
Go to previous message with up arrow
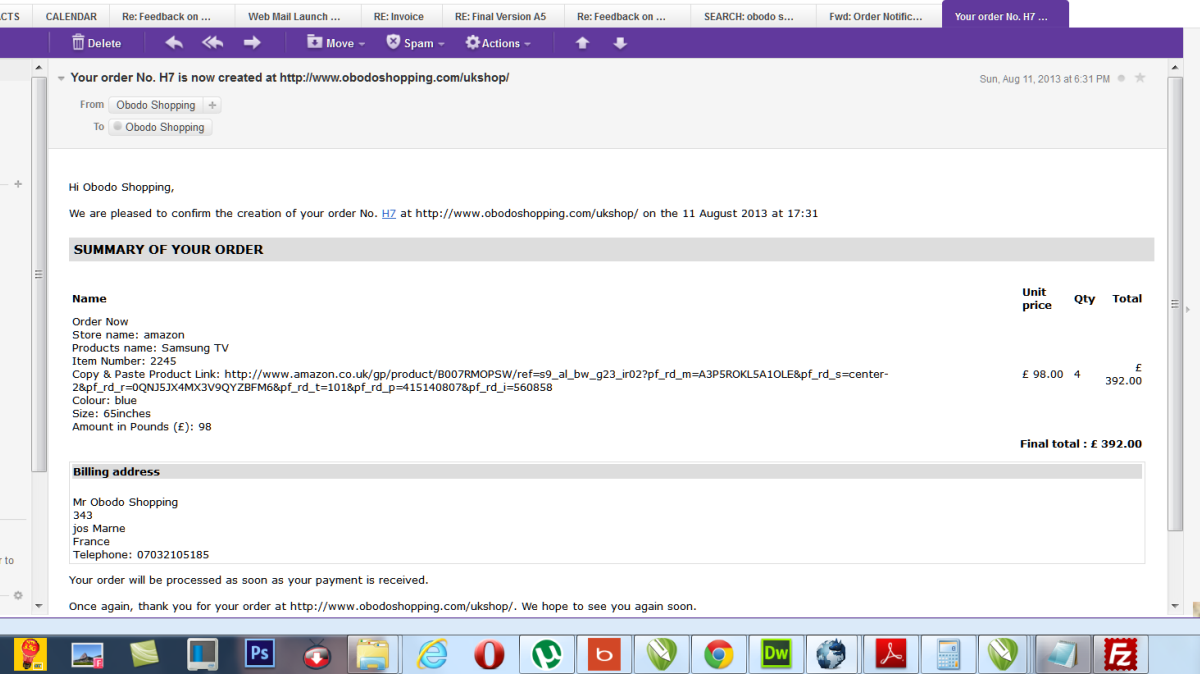click(x=582, y=43)
